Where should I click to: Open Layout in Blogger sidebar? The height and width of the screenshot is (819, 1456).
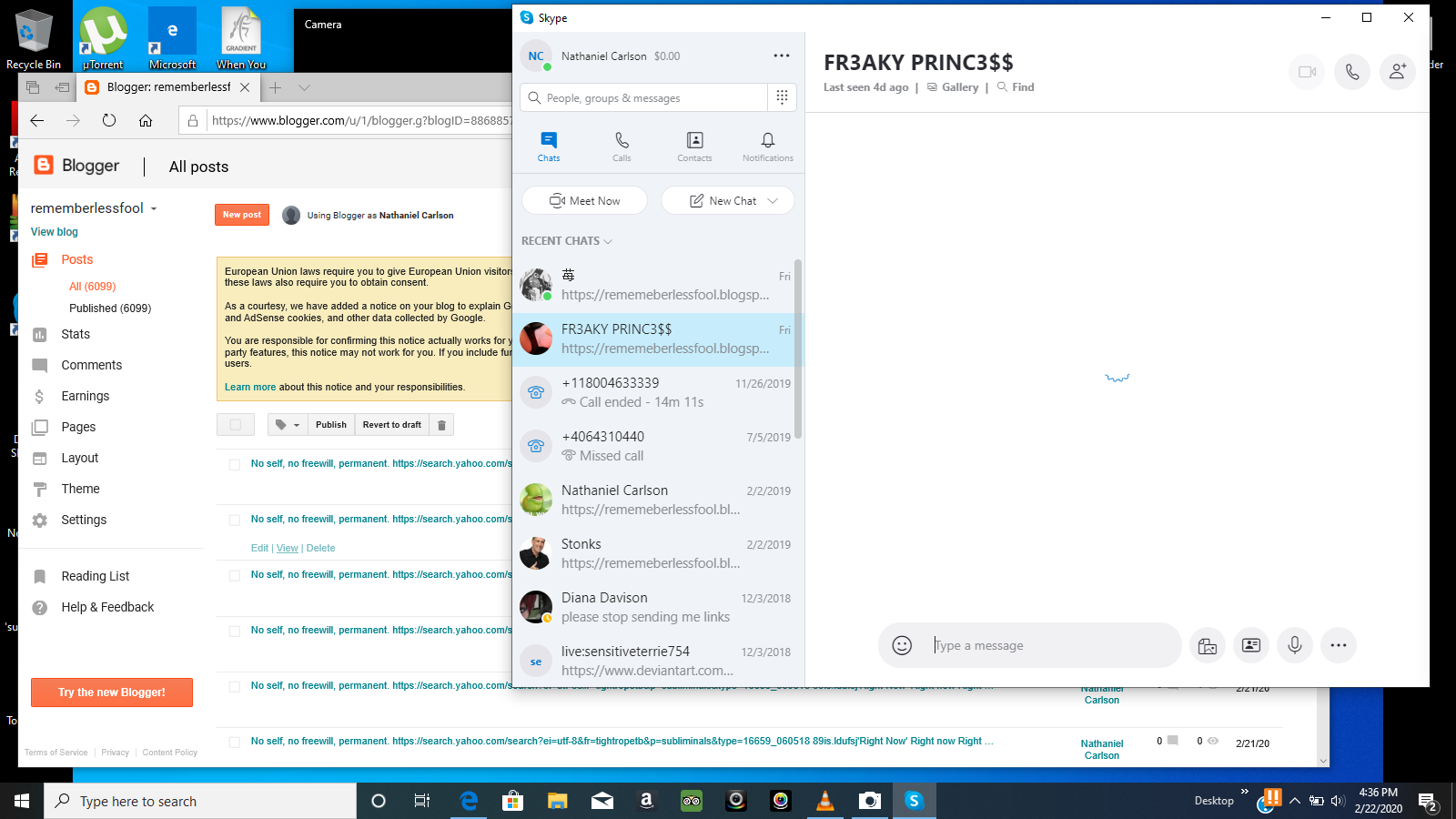[79, 458]
